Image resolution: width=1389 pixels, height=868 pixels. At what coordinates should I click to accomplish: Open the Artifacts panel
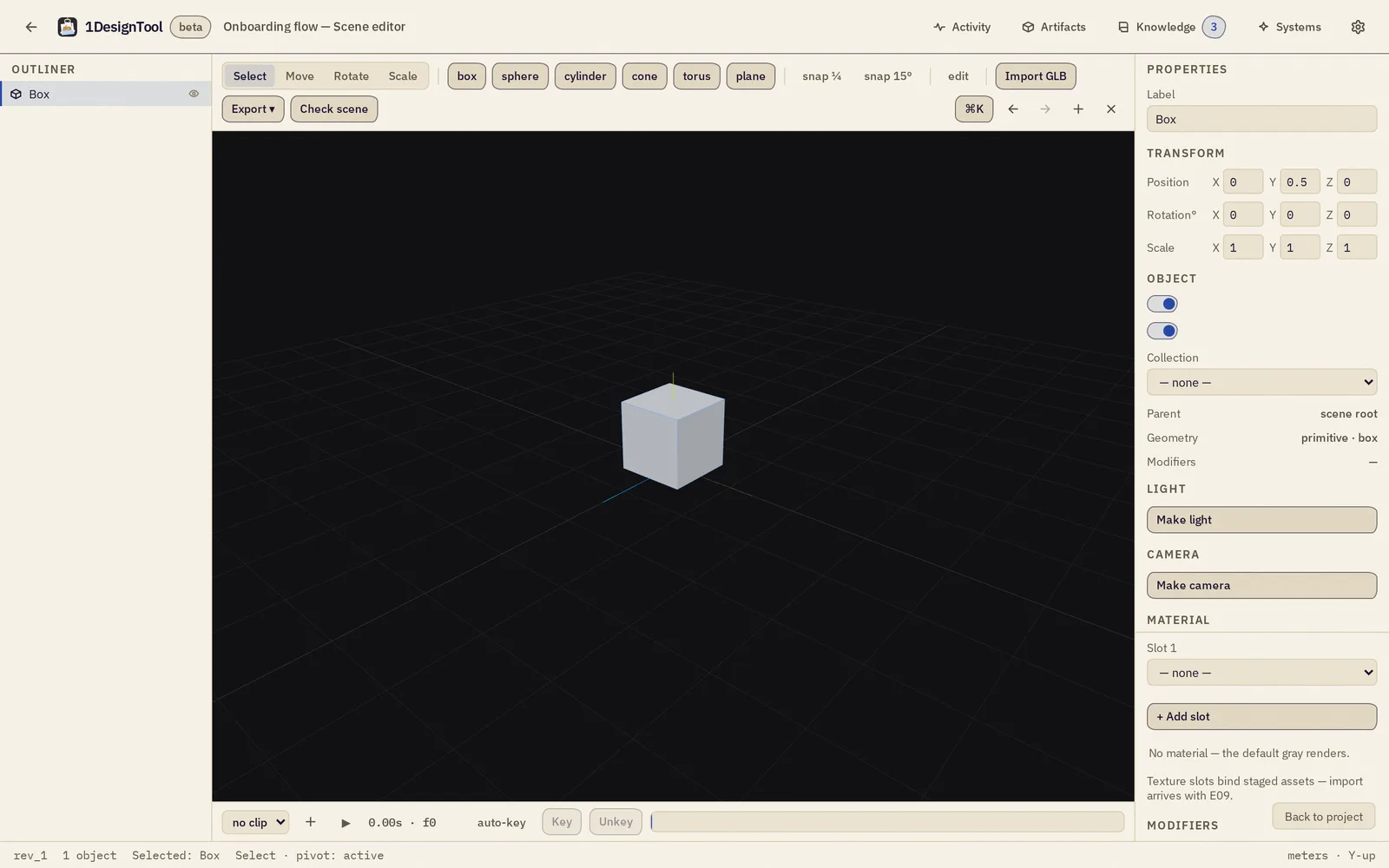(1054, 27)
